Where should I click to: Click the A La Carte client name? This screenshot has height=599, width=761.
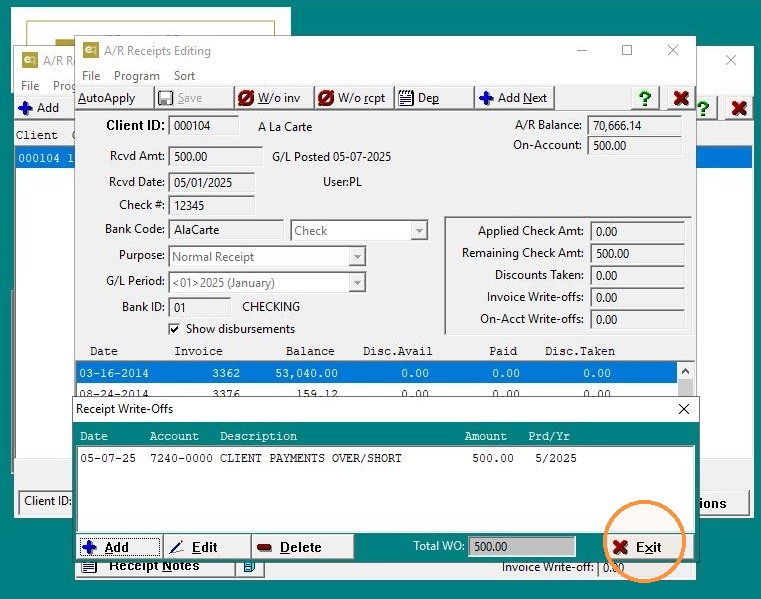click(285, 127)
